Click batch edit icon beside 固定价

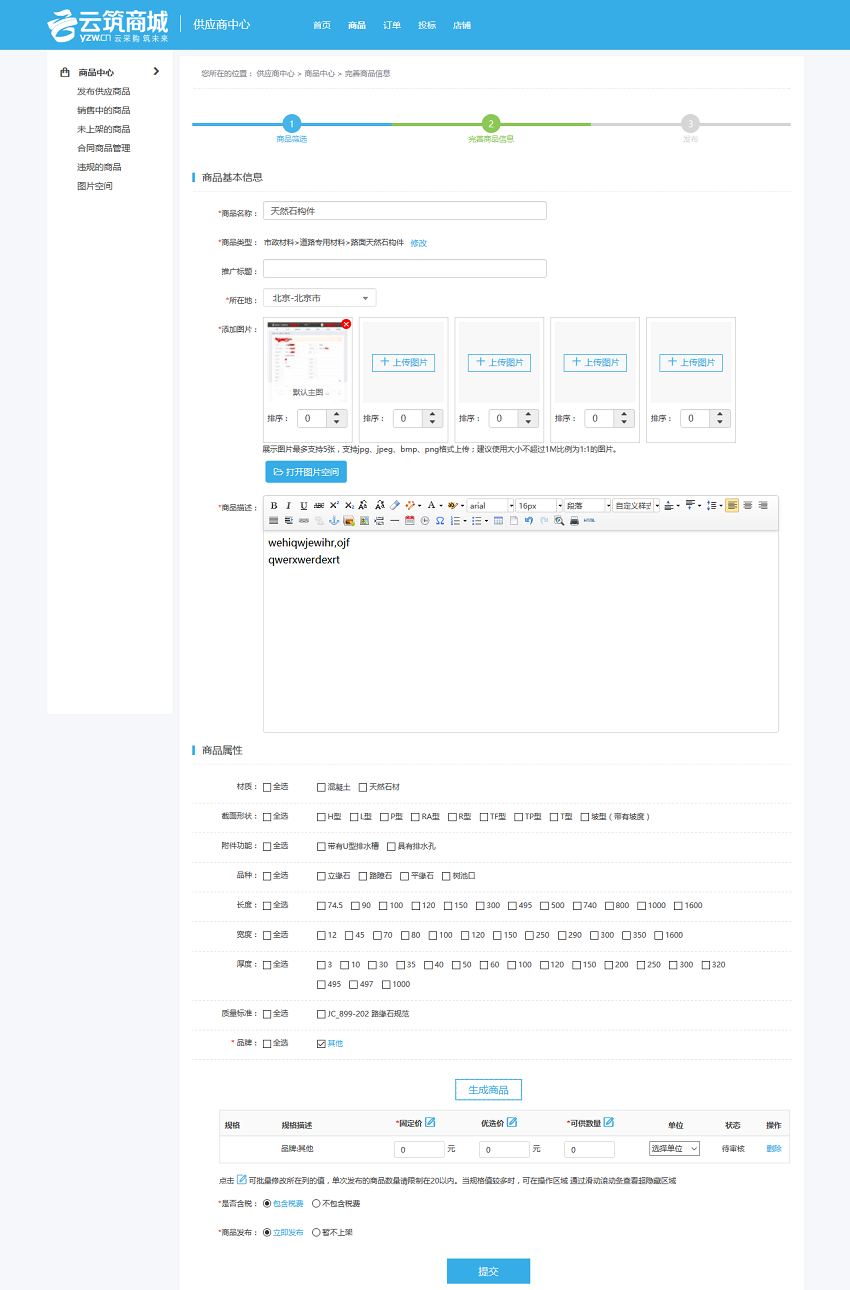pos(430,1123)
